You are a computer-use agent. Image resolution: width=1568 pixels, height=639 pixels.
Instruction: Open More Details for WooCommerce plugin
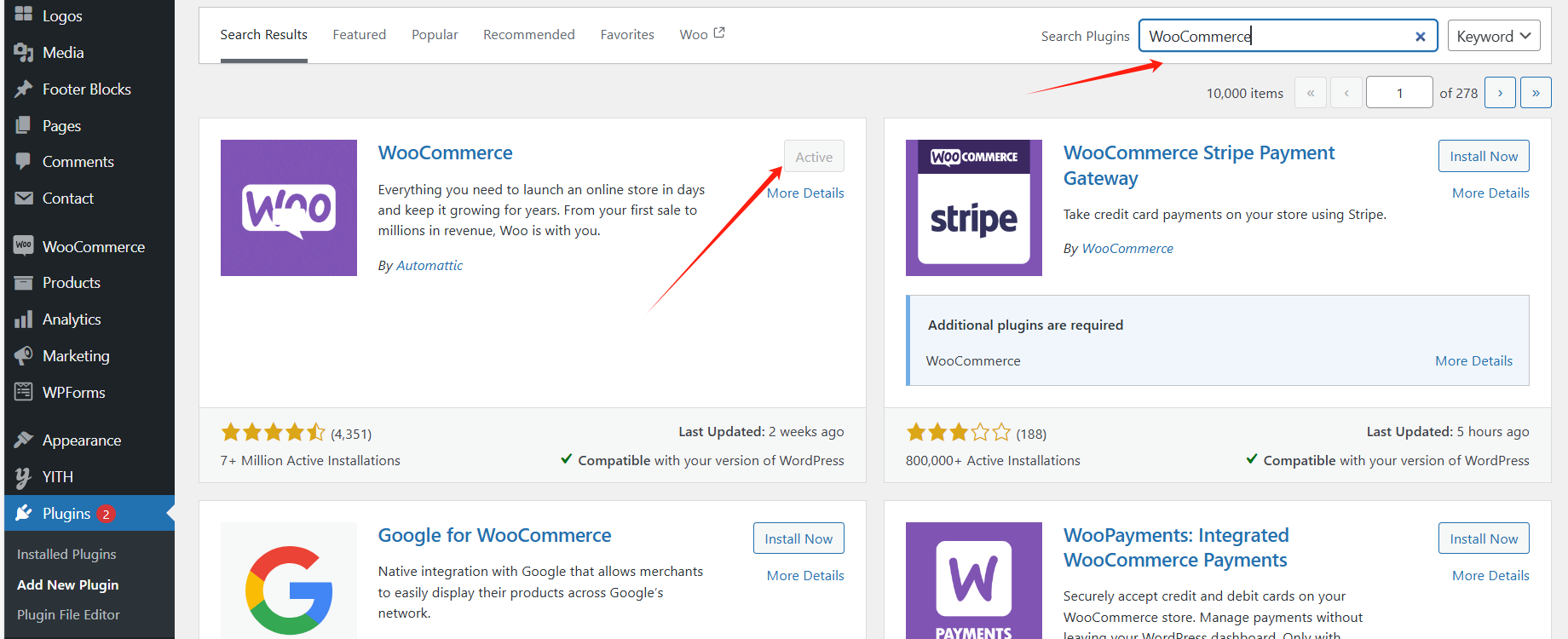tap(805, 193)
